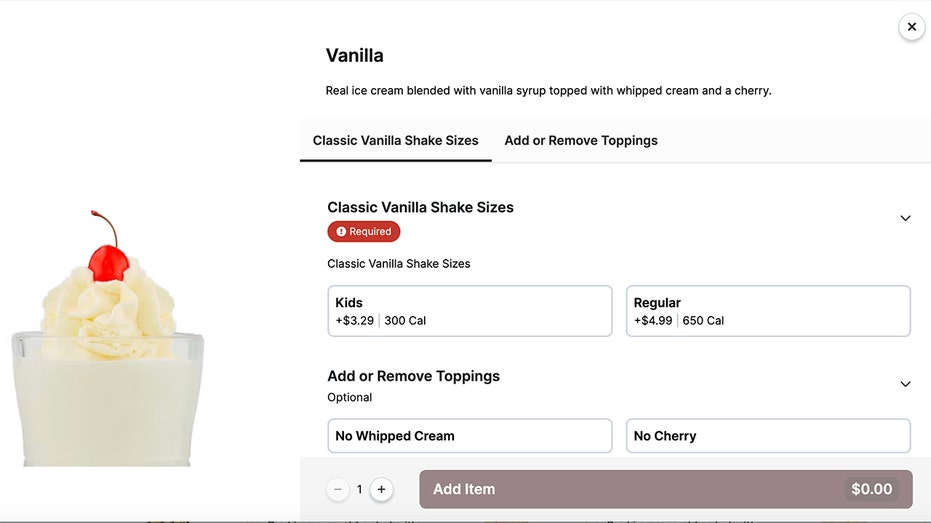The height and width of the screenshot is (523, 931).
Task: Click the Vanilla item title
Action: [x=354, y=56]
